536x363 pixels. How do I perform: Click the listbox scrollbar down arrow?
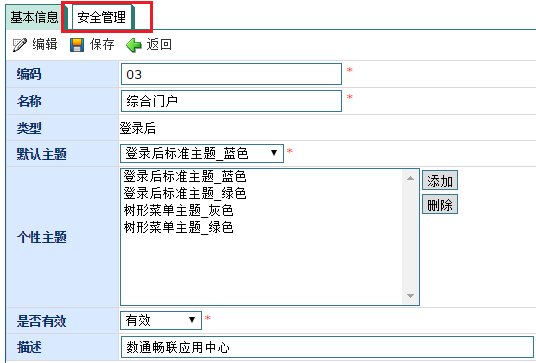pyautogui.click(x=411, y=296)
